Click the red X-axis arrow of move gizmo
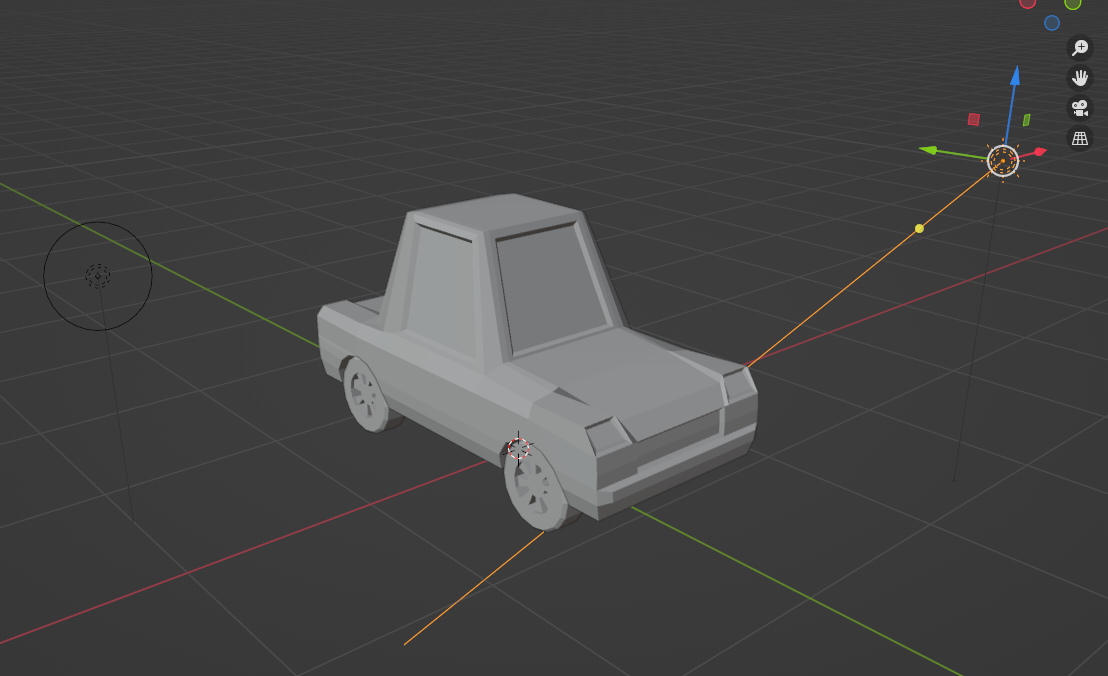The height and width of the screenshot is (676, 1108). click(1039, 152)
